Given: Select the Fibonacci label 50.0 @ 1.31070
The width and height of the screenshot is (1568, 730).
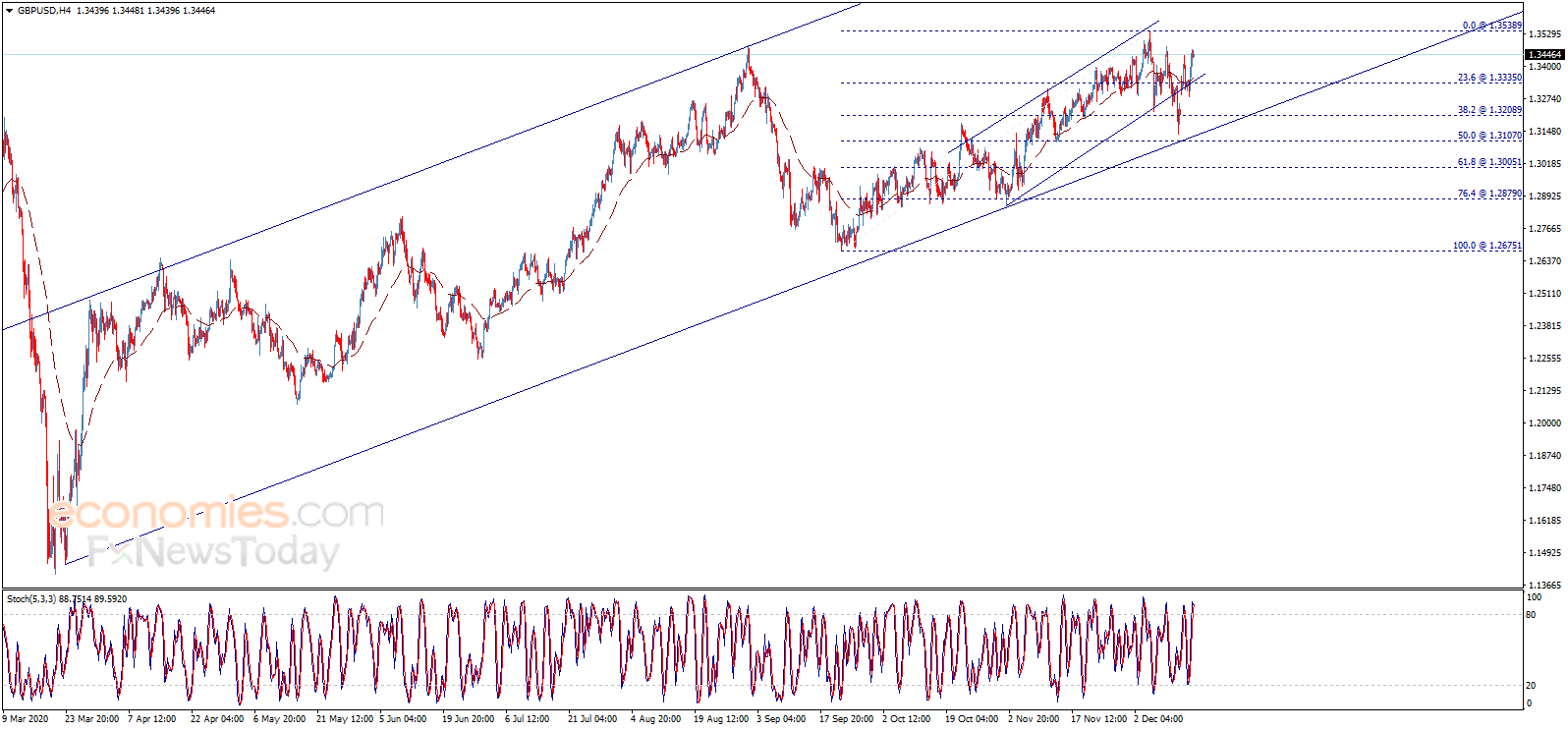Looking at the screenshot, I should click(1489, 136).
